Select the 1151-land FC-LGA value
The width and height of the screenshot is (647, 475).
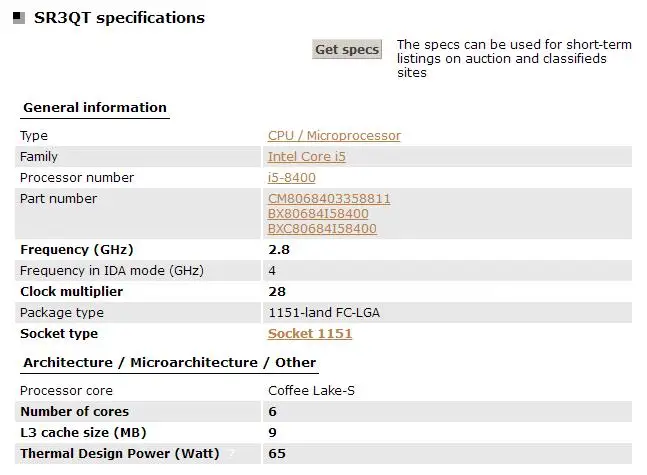pos(324,313)
